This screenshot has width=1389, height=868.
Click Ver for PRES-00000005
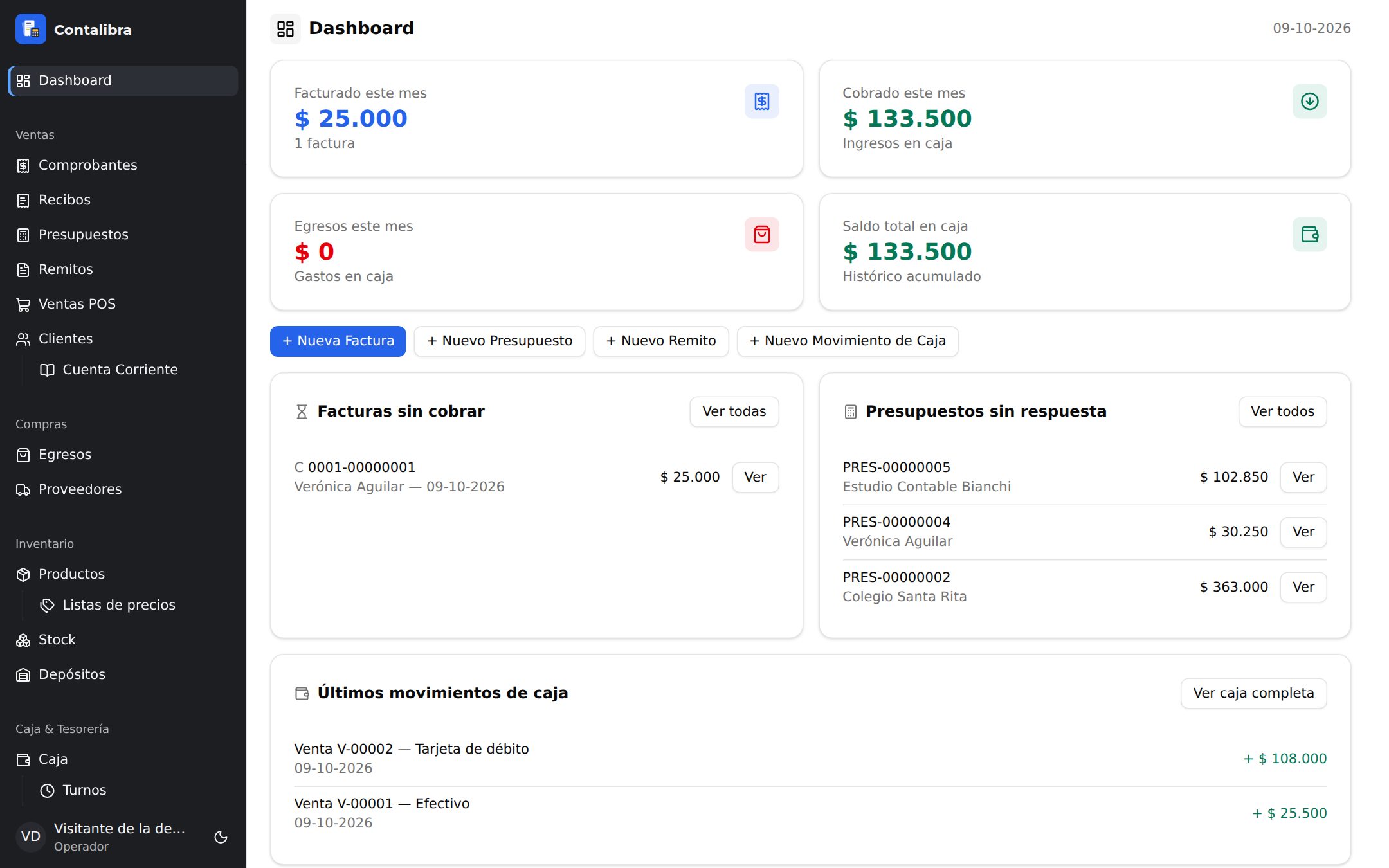coord(1303,477)
